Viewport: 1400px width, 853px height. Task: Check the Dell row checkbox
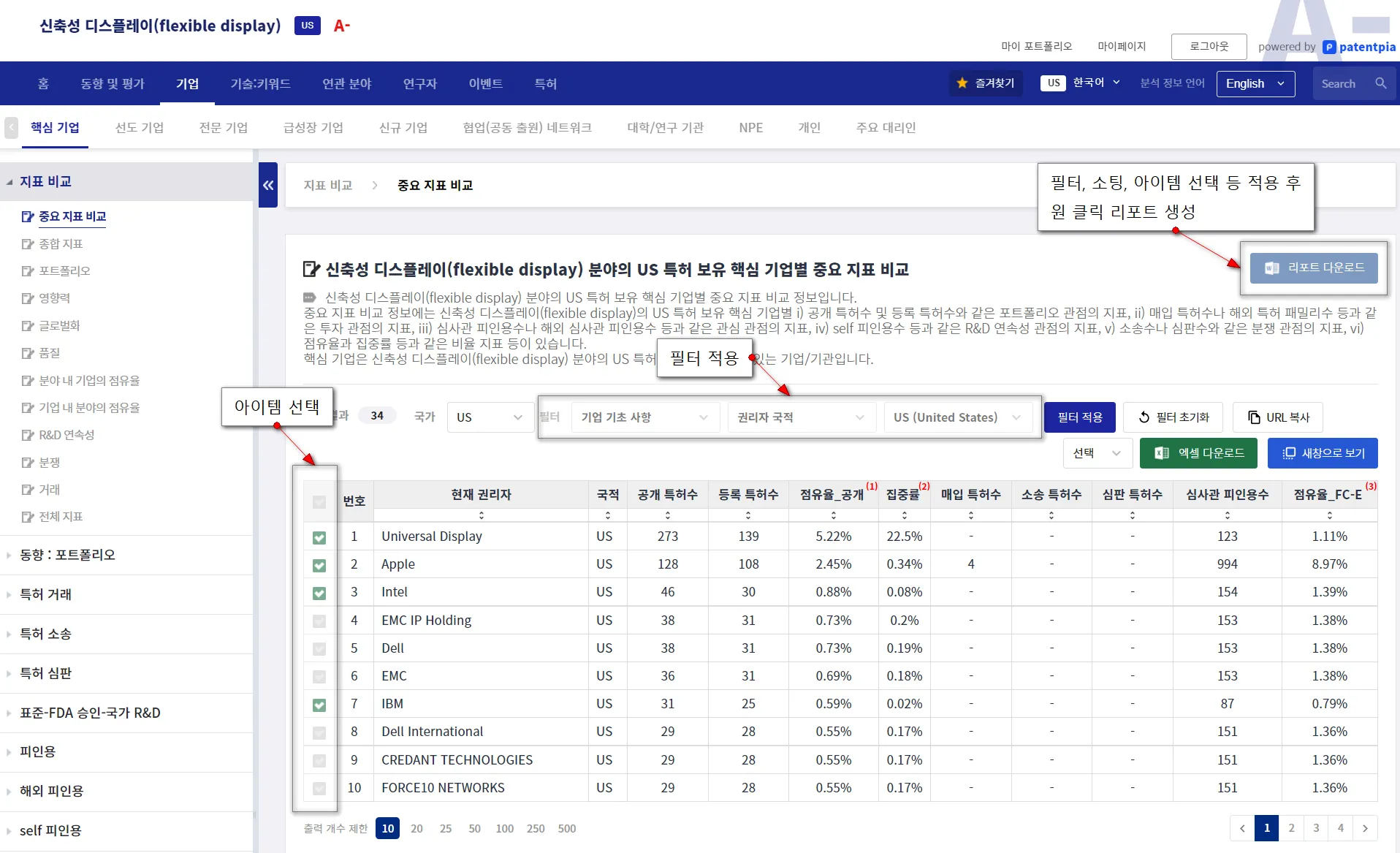(319, 649)
